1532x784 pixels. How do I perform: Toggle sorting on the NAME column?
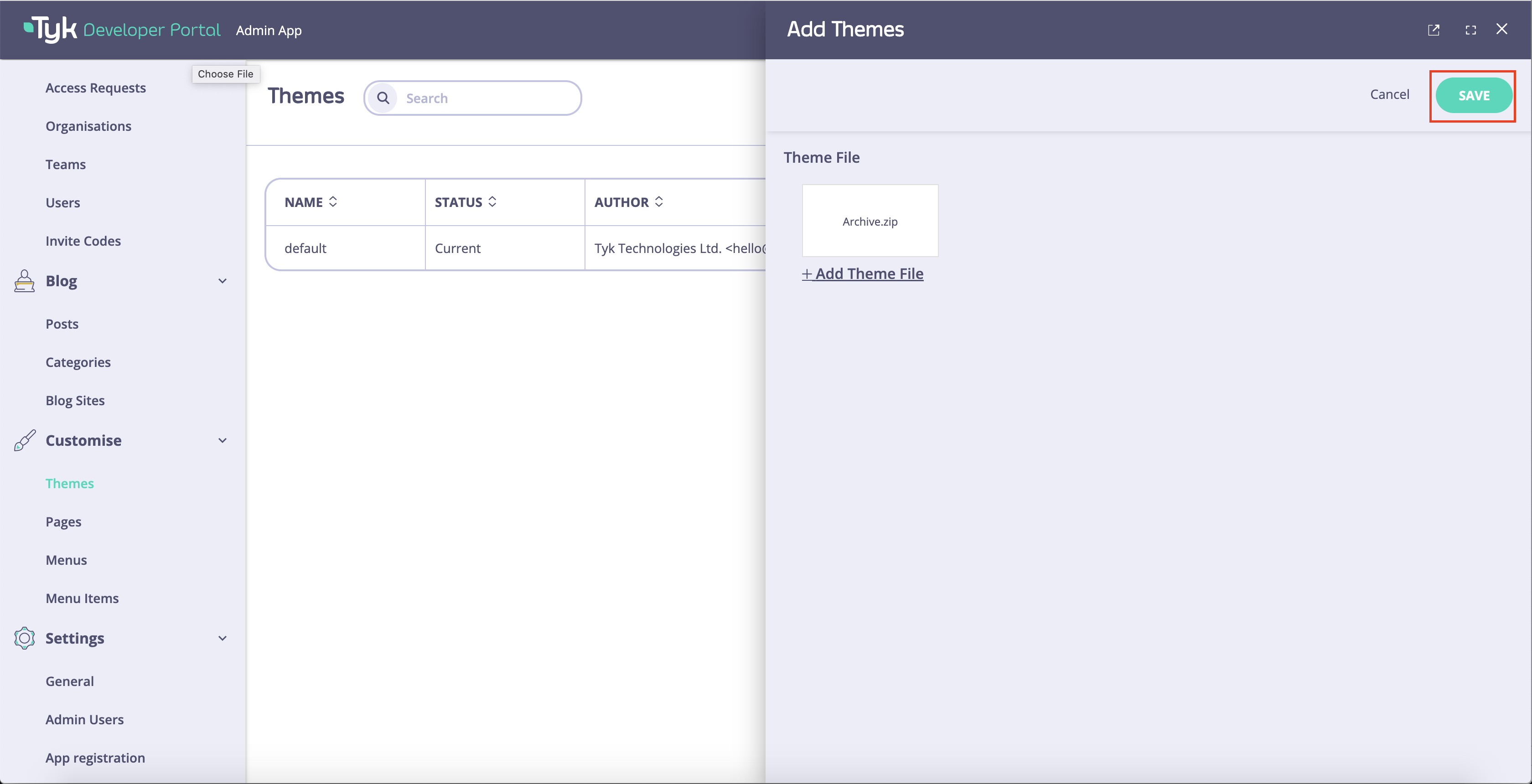tap(334, 201)
